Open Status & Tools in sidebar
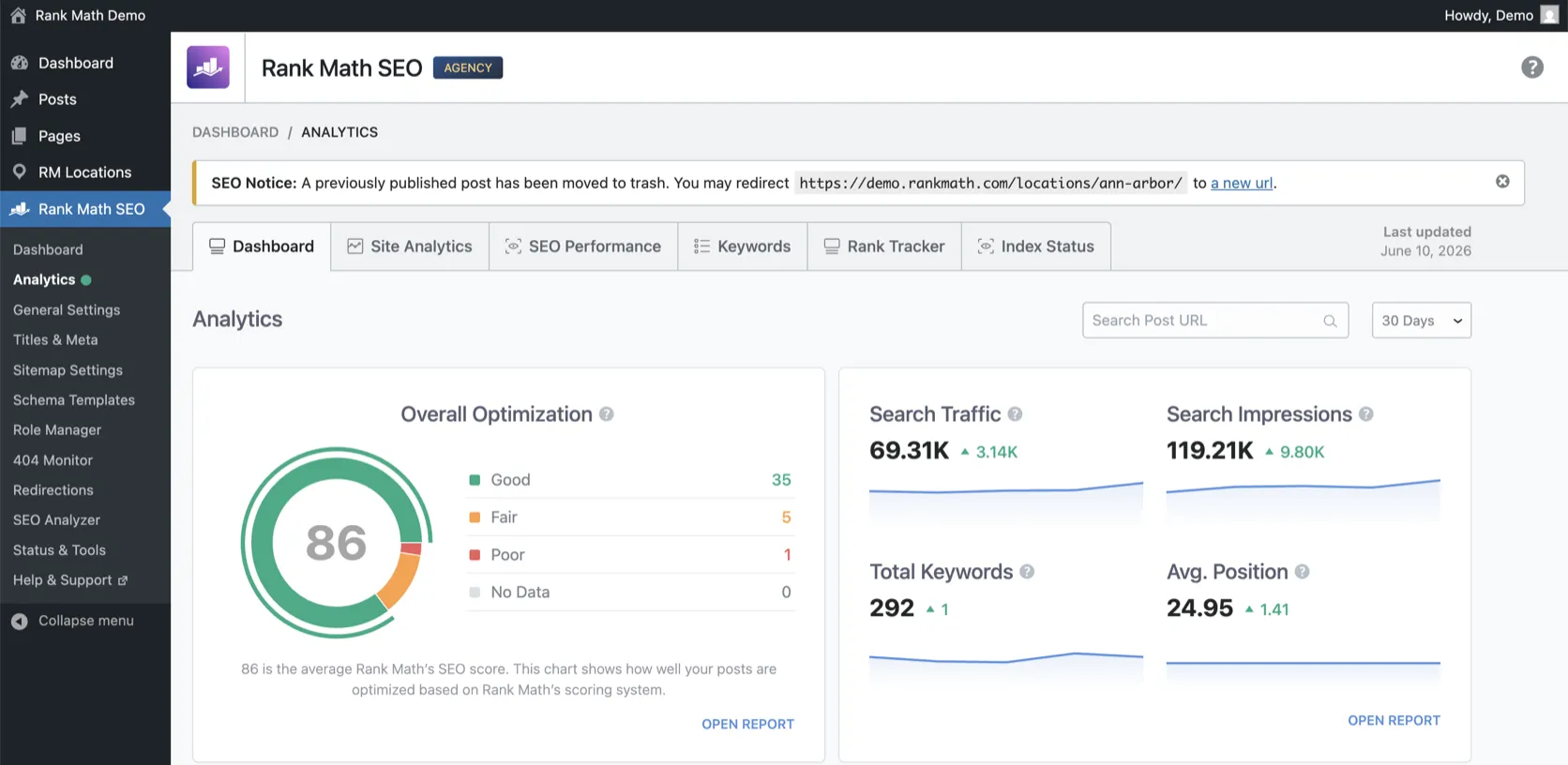Image resolution: width=1568 pixels, height=765 pixels. pos(59,550)
